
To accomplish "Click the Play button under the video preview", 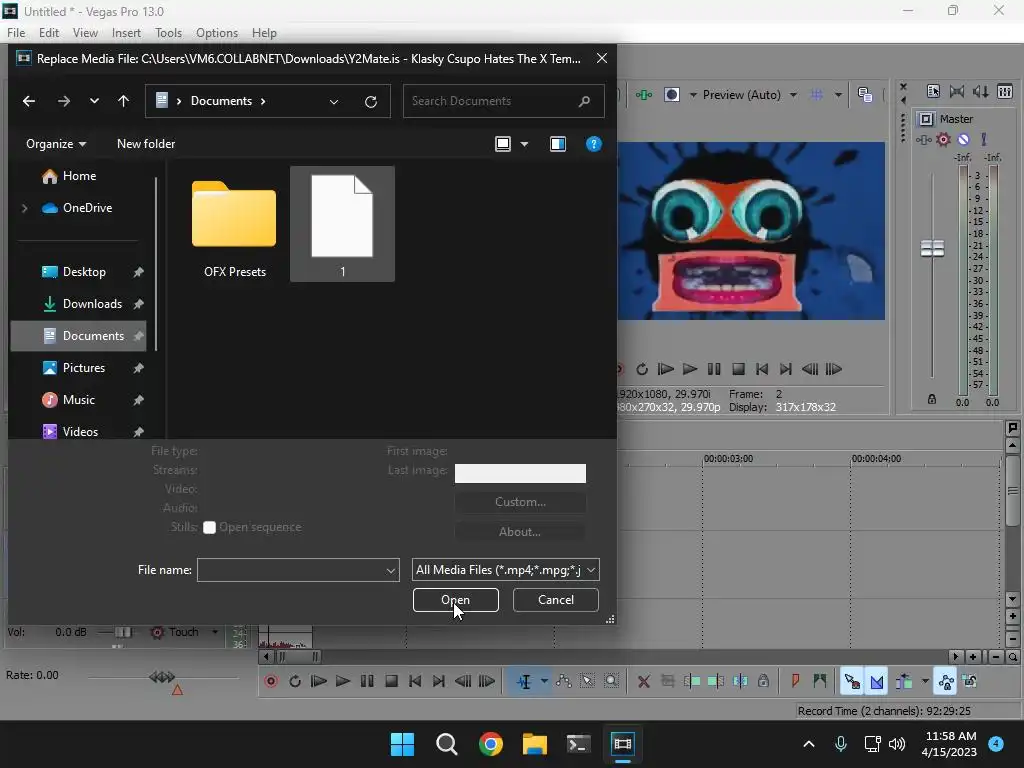I will (x=690, y=369).
